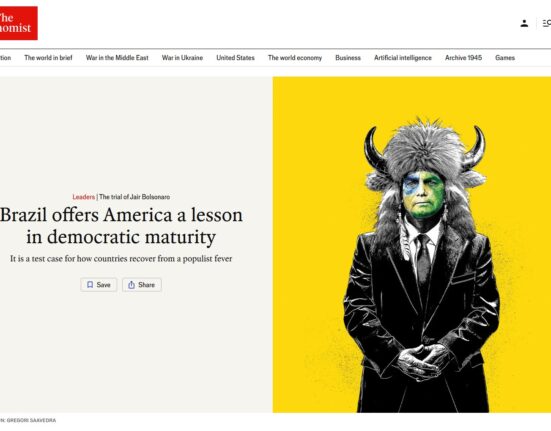Open Artificial intelligence section
The image size is (551, 431).
coord(403,58)
